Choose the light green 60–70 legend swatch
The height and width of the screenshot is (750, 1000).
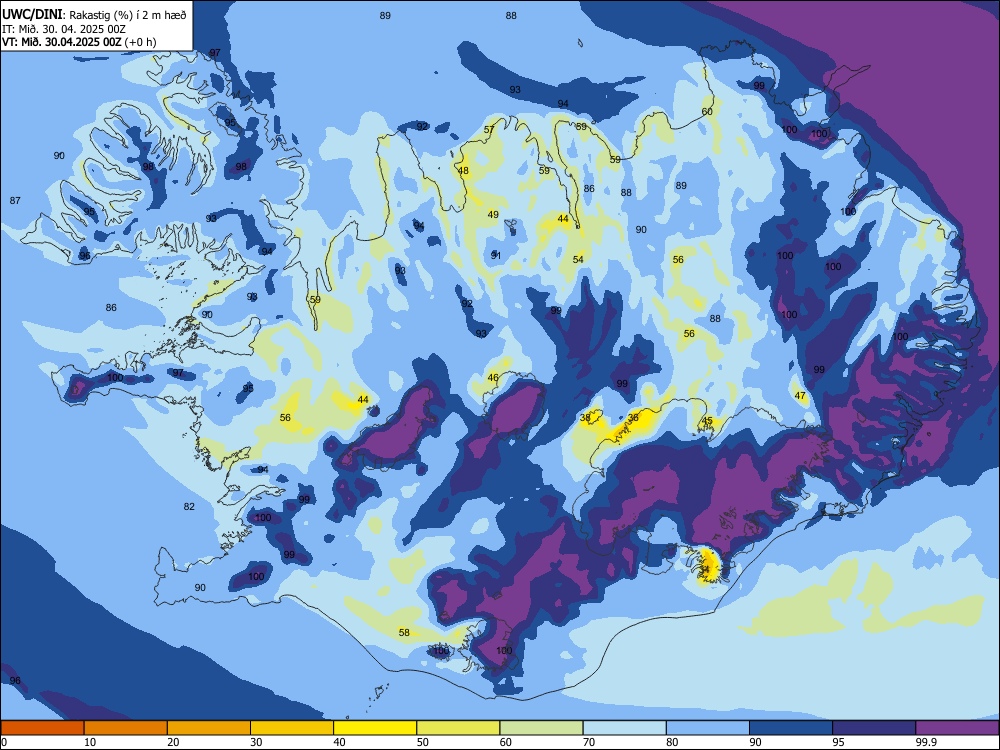[541, 728]
